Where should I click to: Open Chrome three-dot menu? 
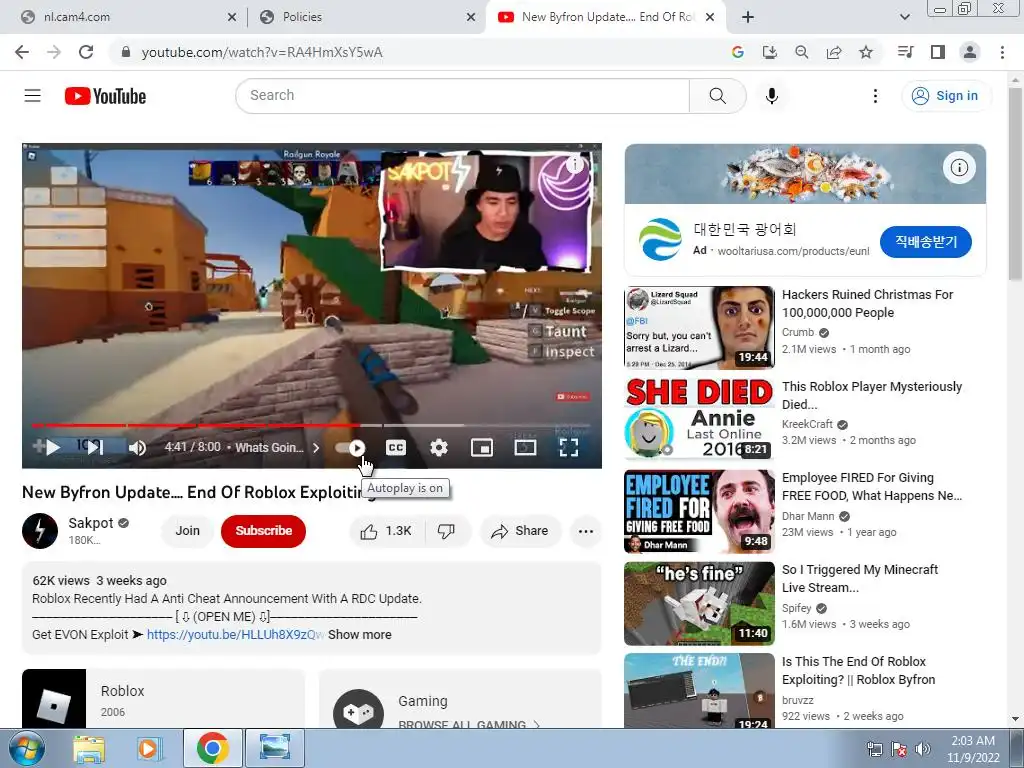1002,52
